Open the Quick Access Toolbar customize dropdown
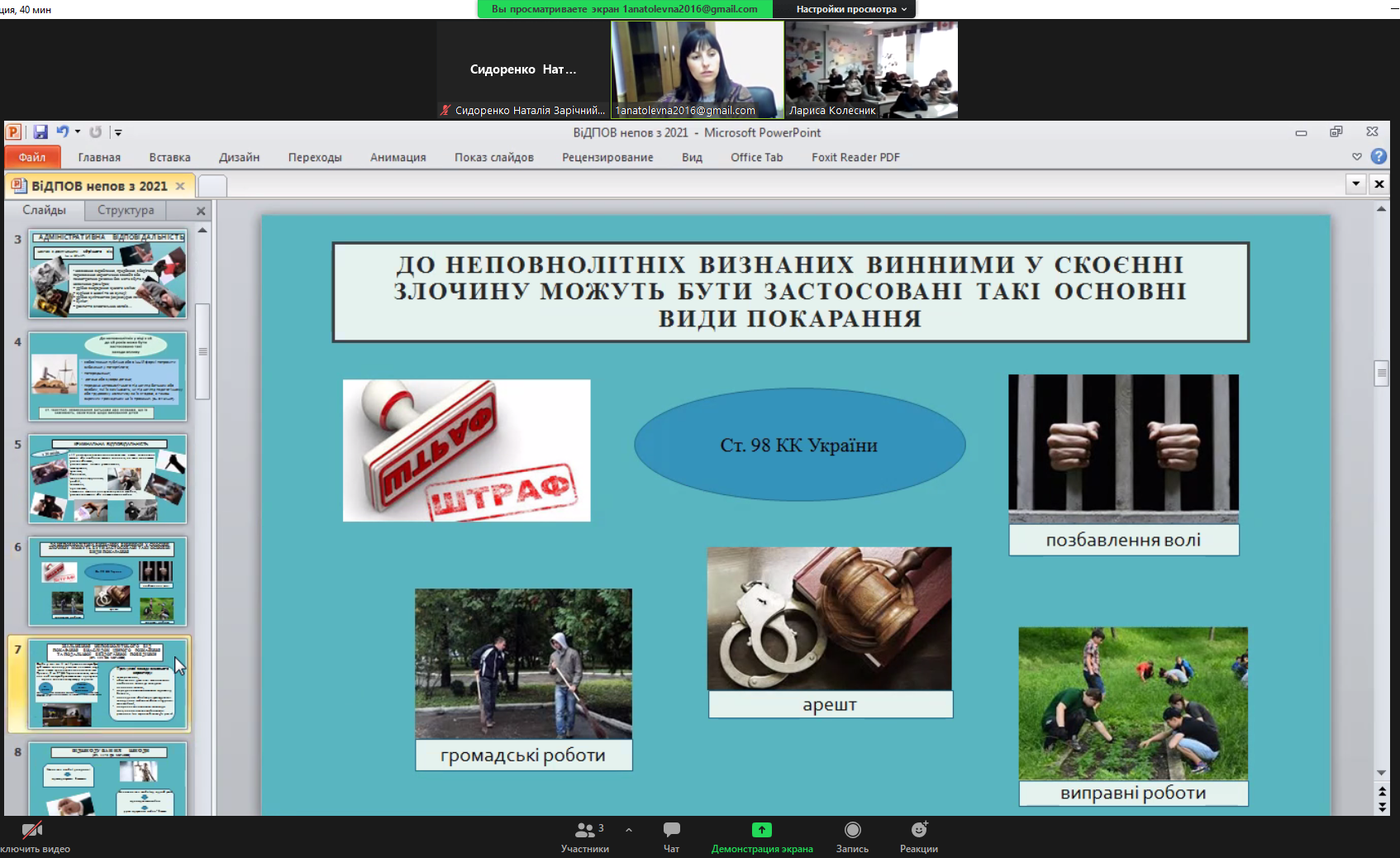Viewport: 1400px width, 858px height. tap(118, 132)
